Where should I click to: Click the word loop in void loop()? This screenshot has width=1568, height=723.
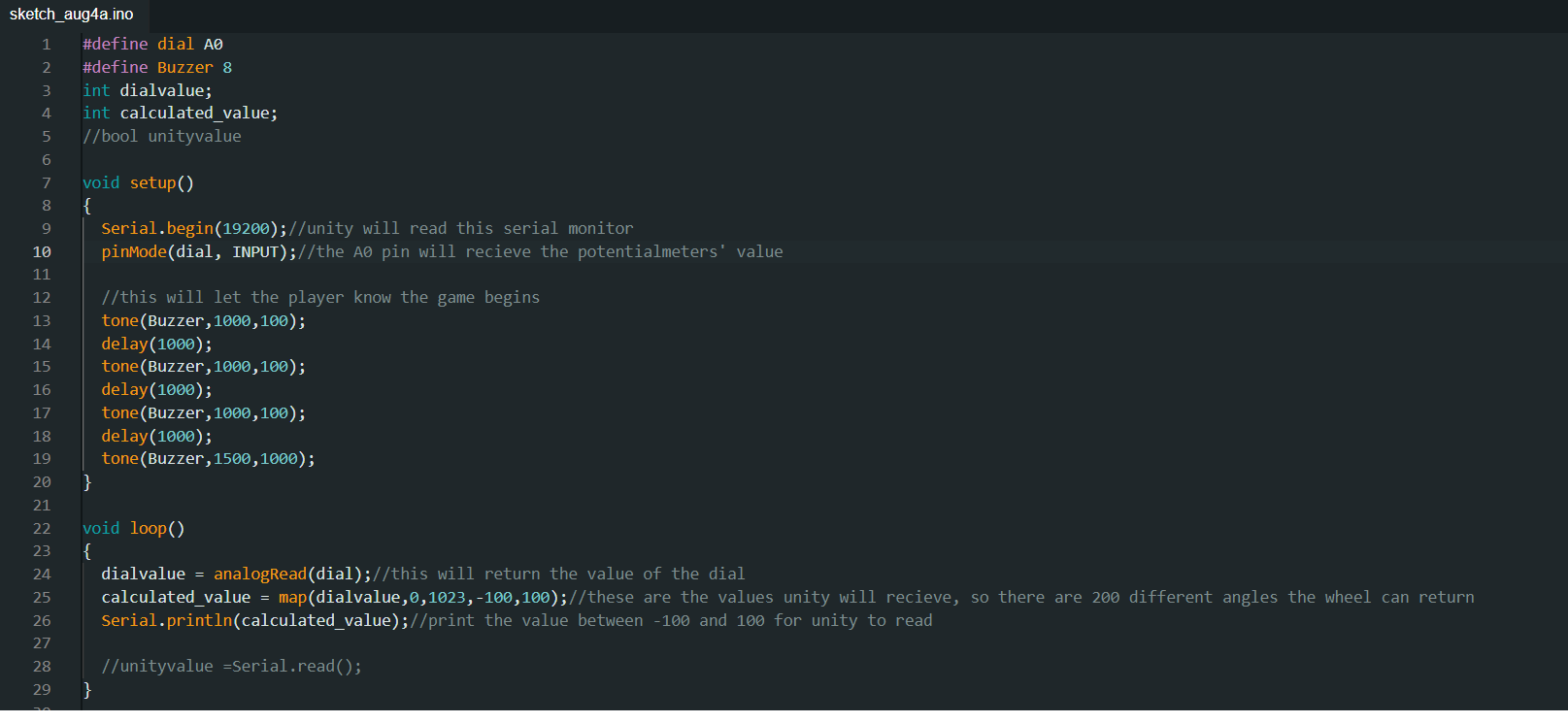pos(149,529)
